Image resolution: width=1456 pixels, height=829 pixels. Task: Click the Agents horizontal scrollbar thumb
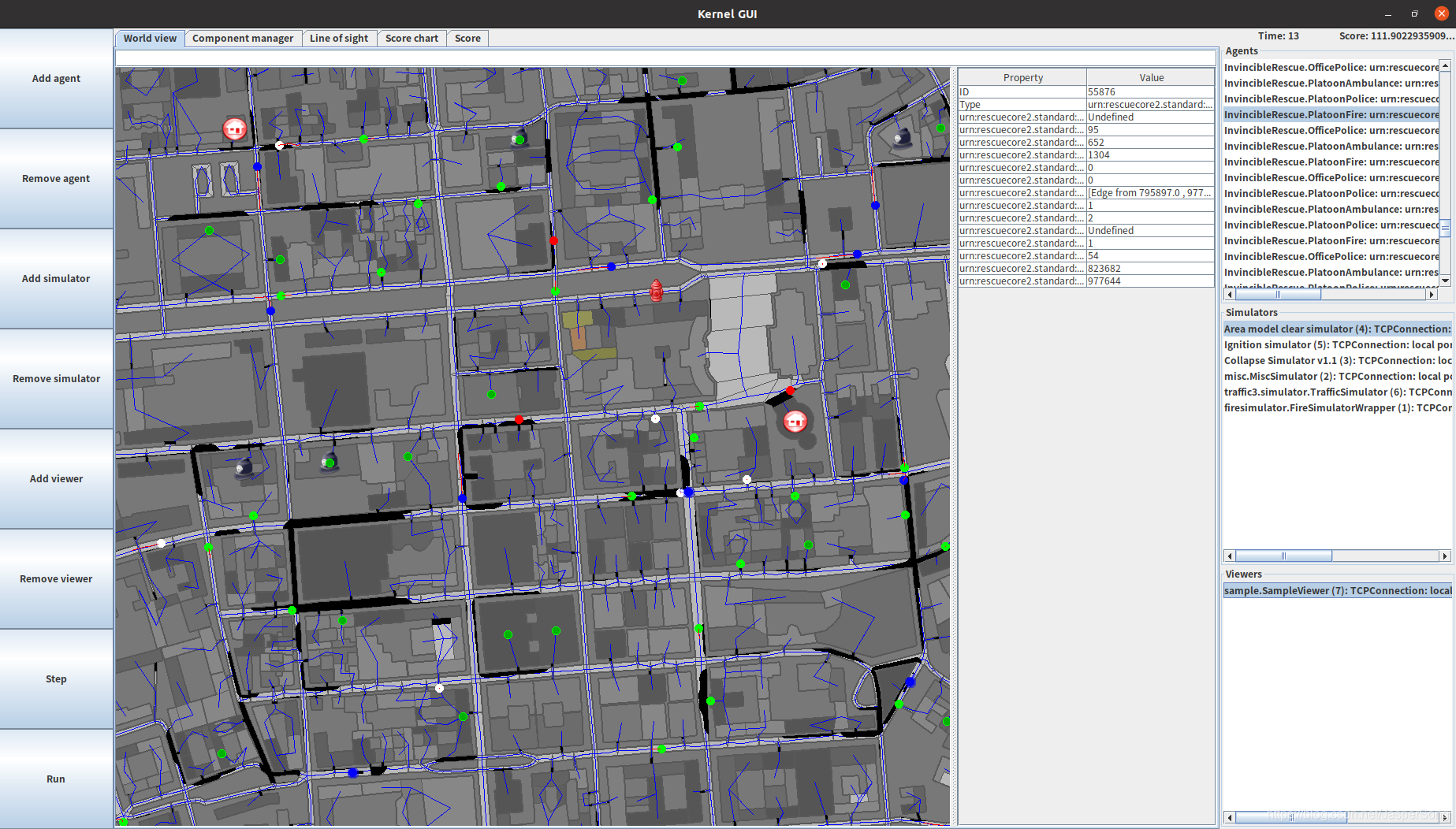pyautogui.click(x=1278, y=295)
